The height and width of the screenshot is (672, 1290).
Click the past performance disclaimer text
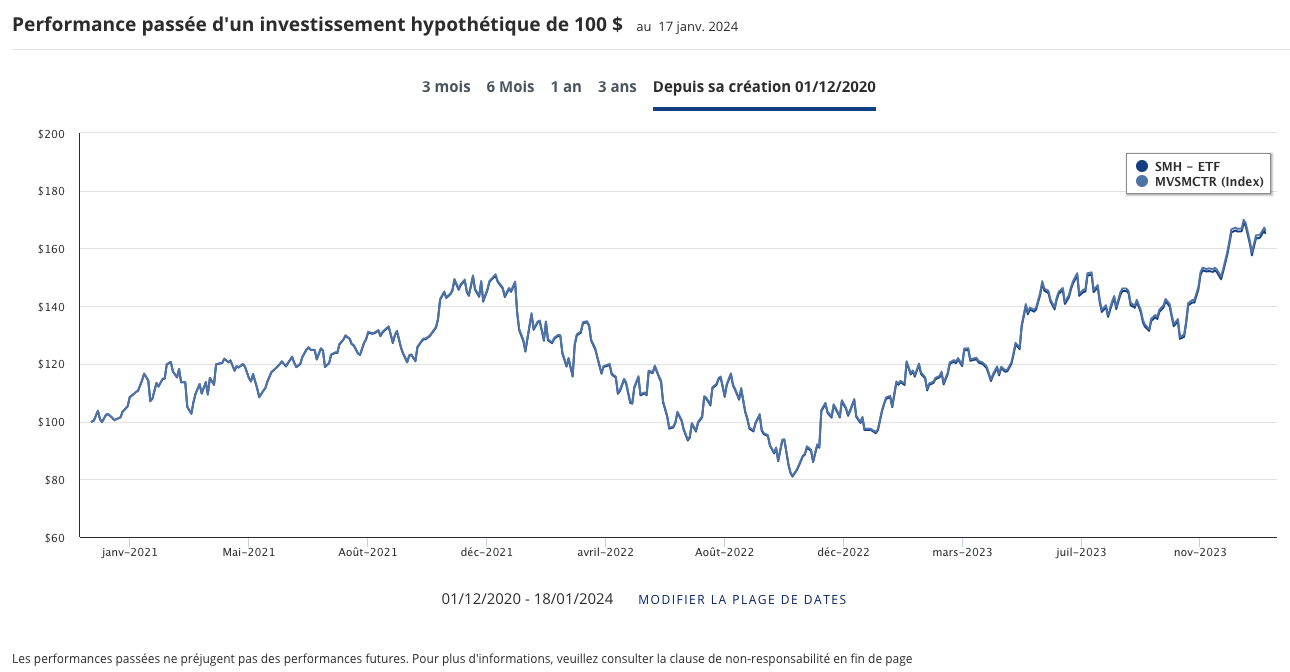(x=462, y=659)
